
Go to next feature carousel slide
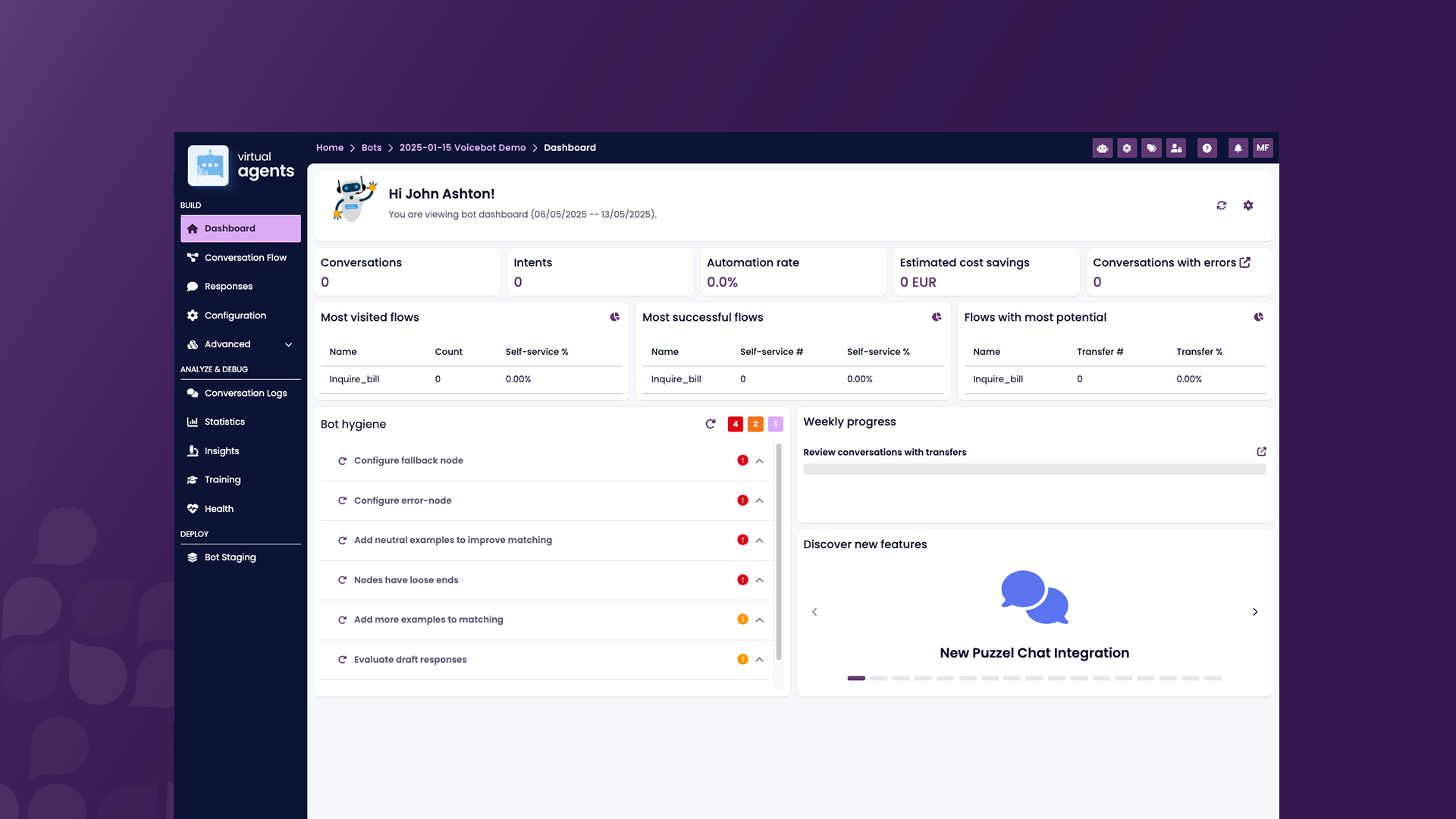coord(1255,612)
